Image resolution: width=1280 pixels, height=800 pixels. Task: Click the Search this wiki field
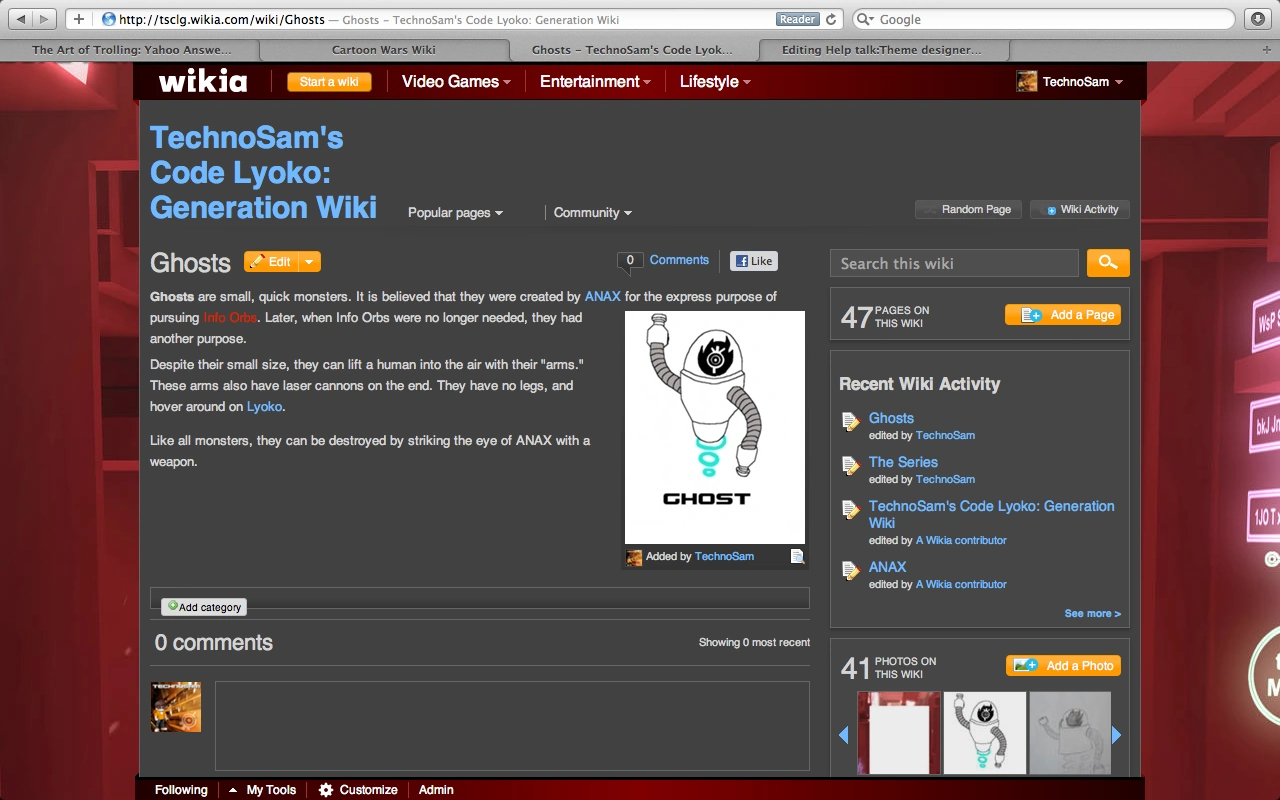[954, 264]
